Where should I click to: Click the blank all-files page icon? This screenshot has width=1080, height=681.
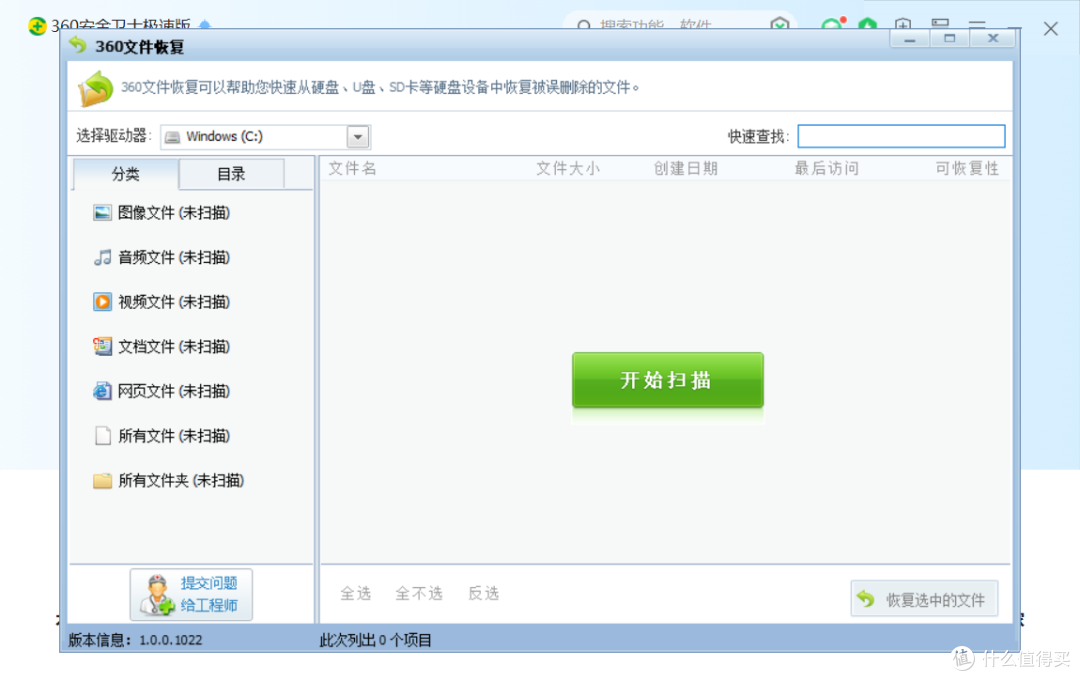point(103,436)
